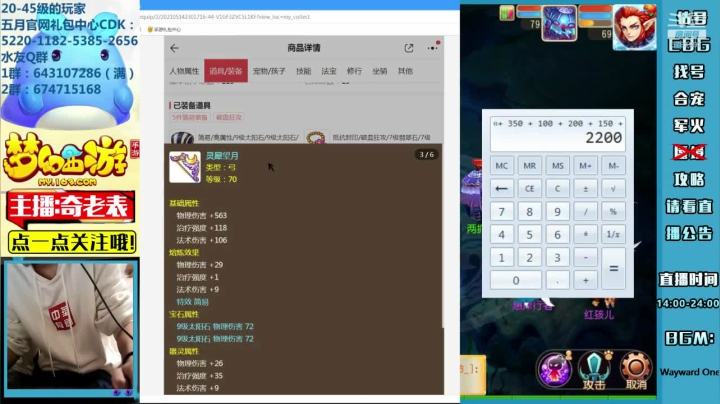Viewport: 720px width, 404px height.
Task: Click the calculator MS button
Action: pos(557,166)
